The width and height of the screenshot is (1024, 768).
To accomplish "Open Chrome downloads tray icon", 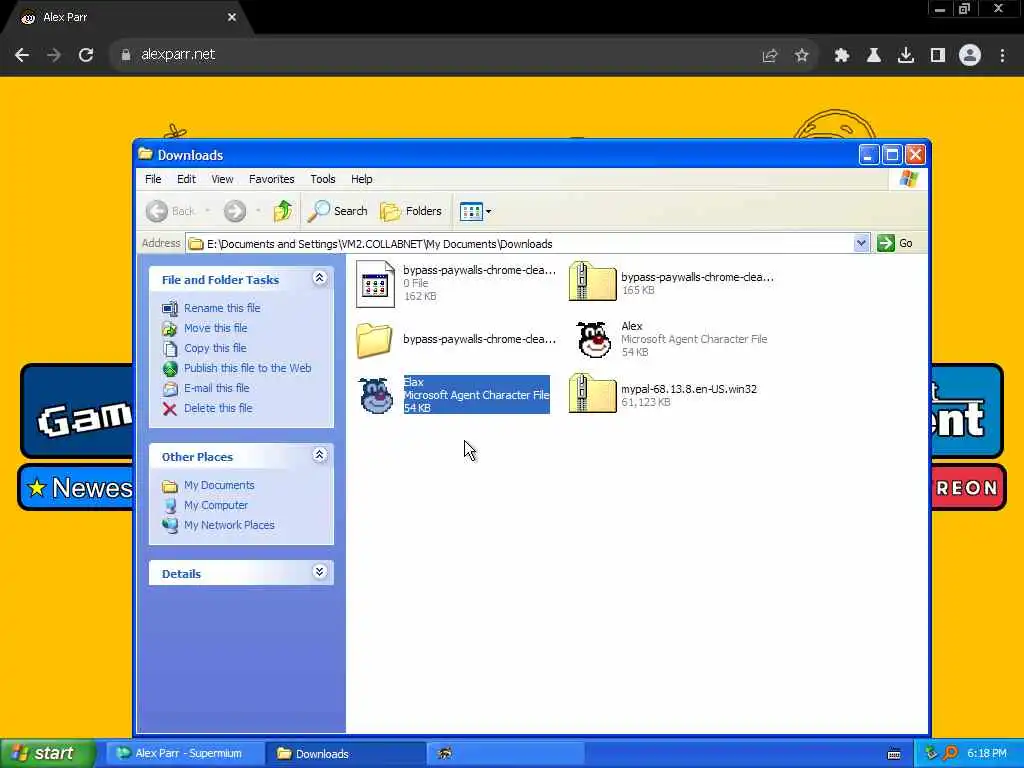I will click(905, 56).
